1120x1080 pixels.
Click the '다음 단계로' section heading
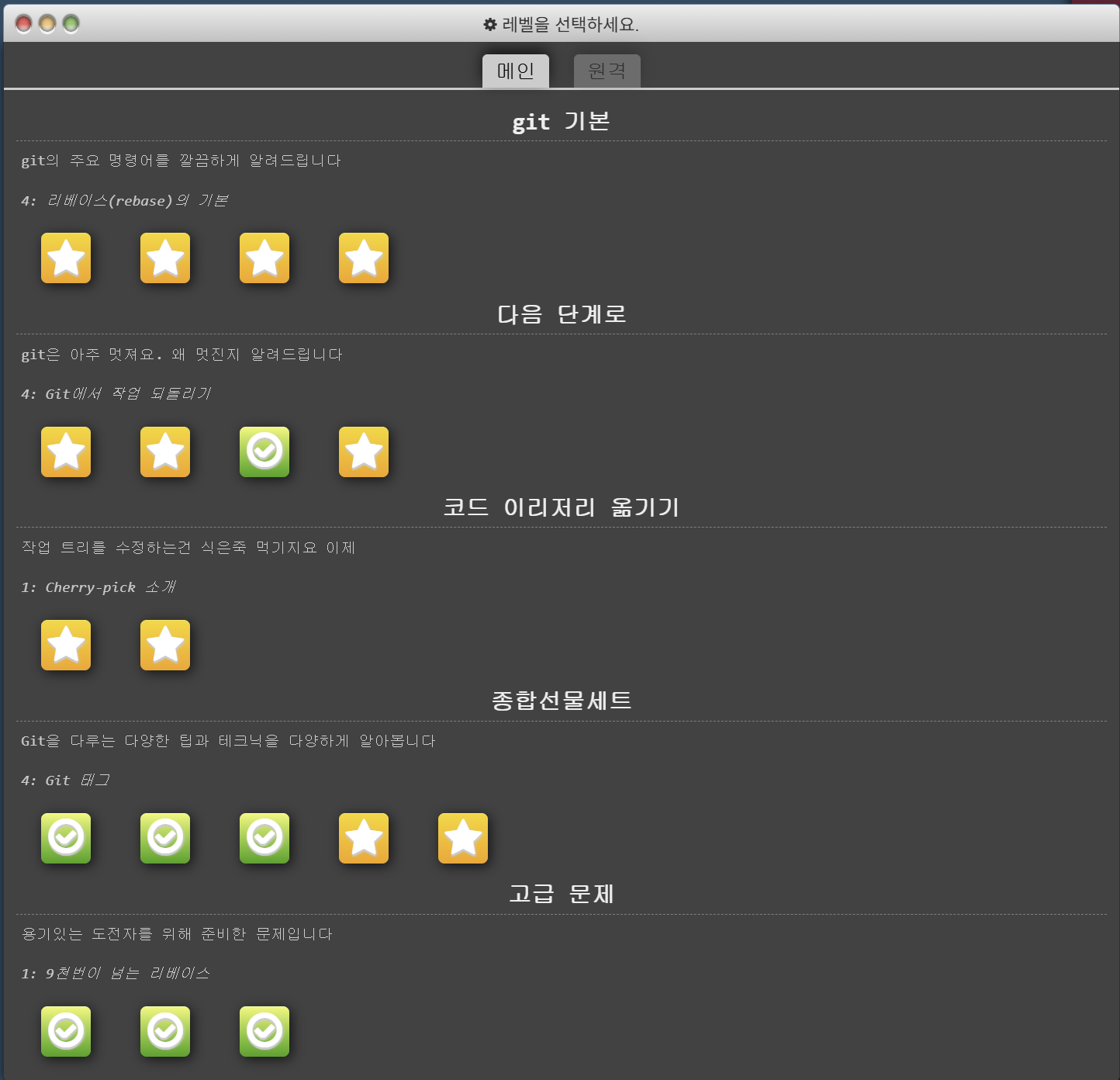point(562,314)
